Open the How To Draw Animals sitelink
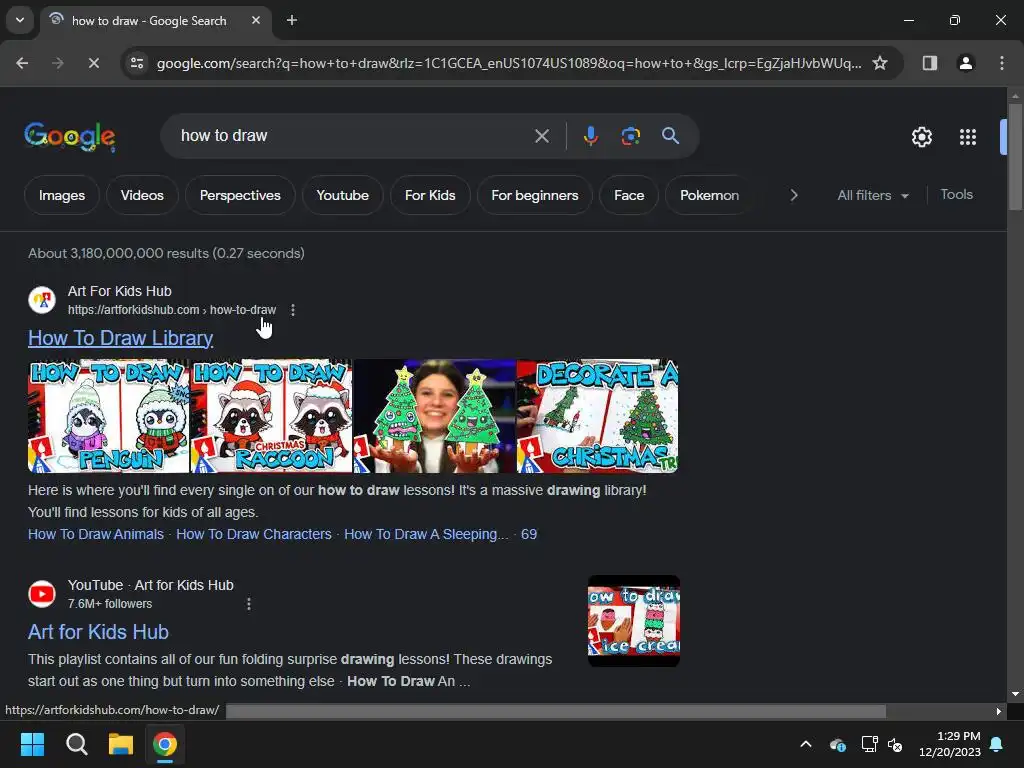Viewport: 1024px width, 768px height. point(96,534)
